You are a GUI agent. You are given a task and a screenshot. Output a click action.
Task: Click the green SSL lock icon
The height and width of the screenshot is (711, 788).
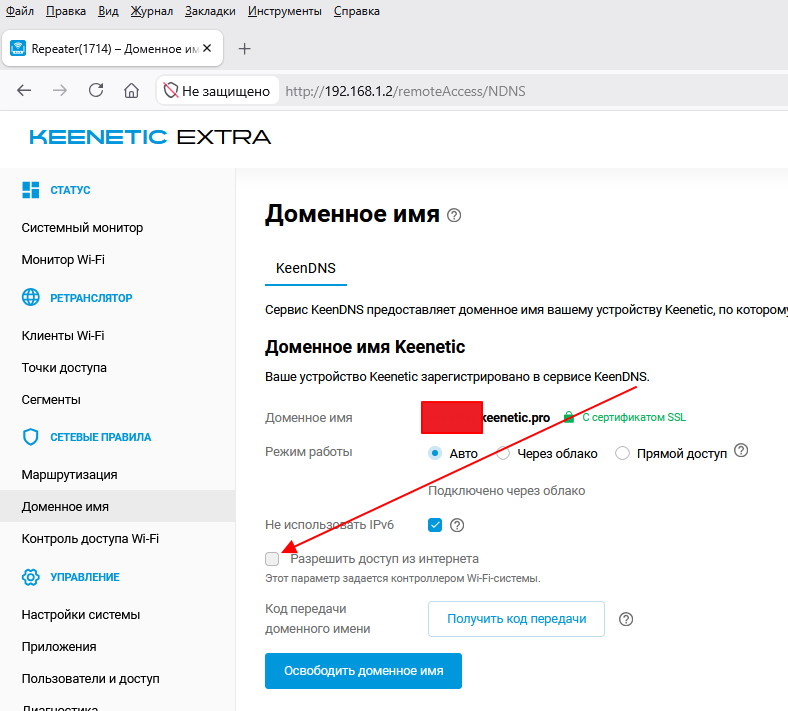(568, 417)
